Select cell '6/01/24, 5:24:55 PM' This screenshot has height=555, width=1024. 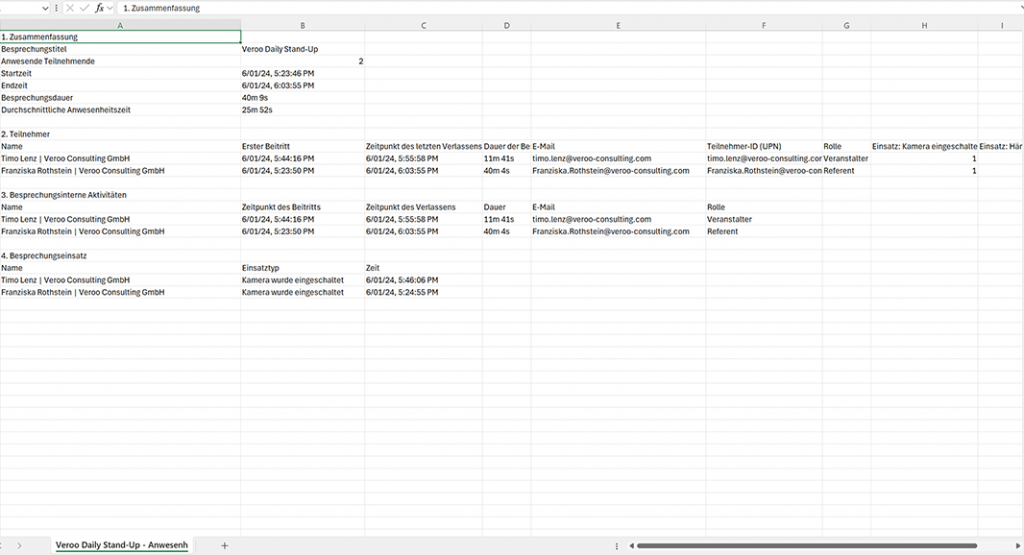coord(423,293)
